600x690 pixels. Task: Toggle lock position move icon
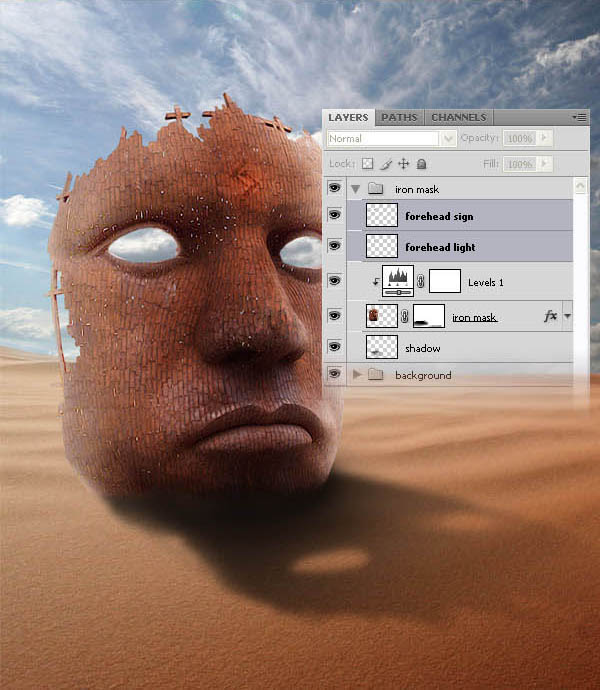click(403, 164)
